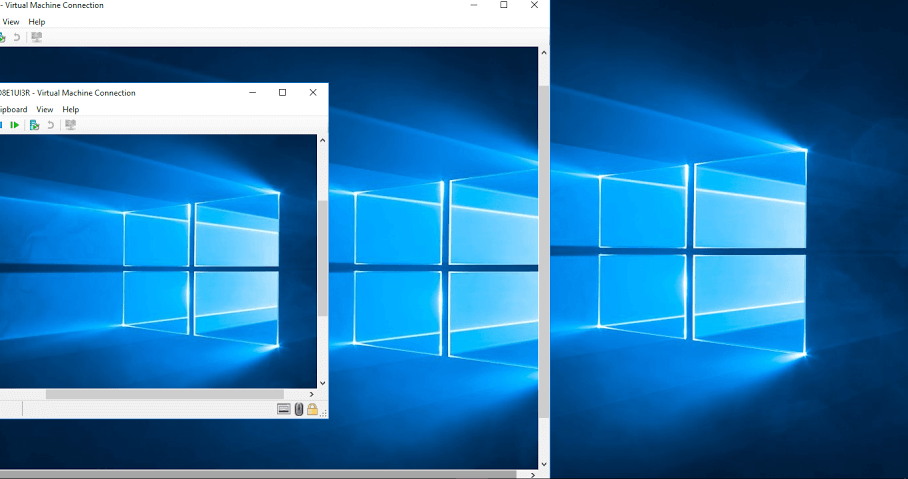The height and width of the screenshot is (479, 908).
Task: Open Help menu in outer VM window
Action: pyautogui.click(x=36, y=22)
